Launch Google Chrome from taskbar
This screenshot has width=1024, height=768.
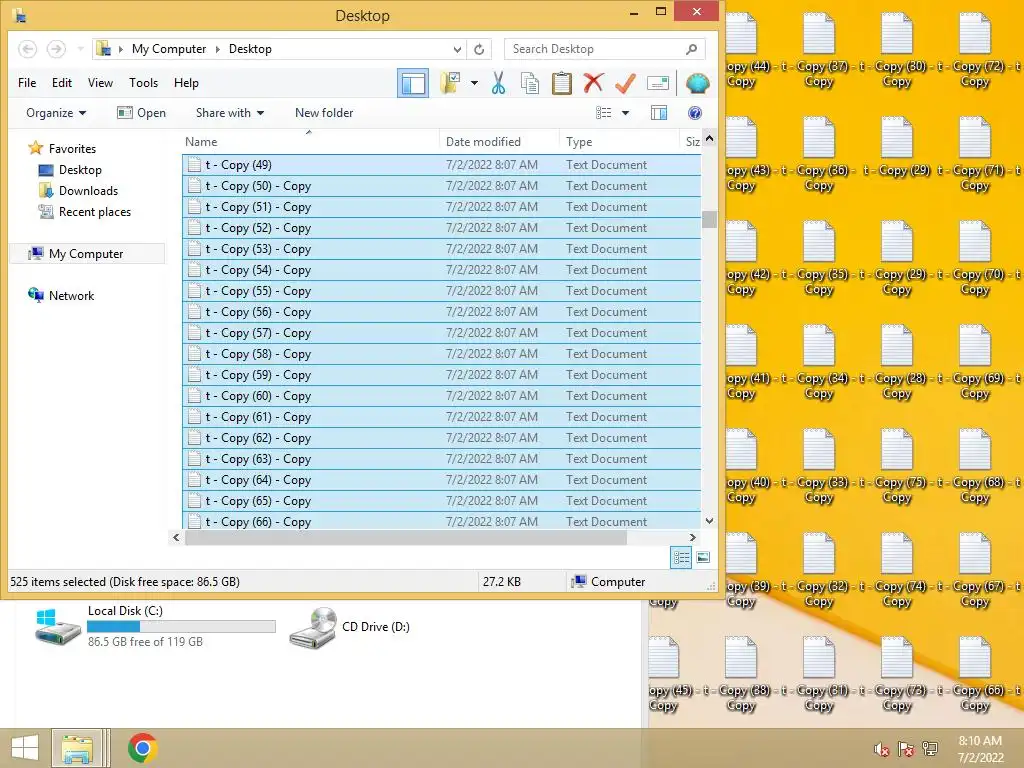(x=142, y=748)
